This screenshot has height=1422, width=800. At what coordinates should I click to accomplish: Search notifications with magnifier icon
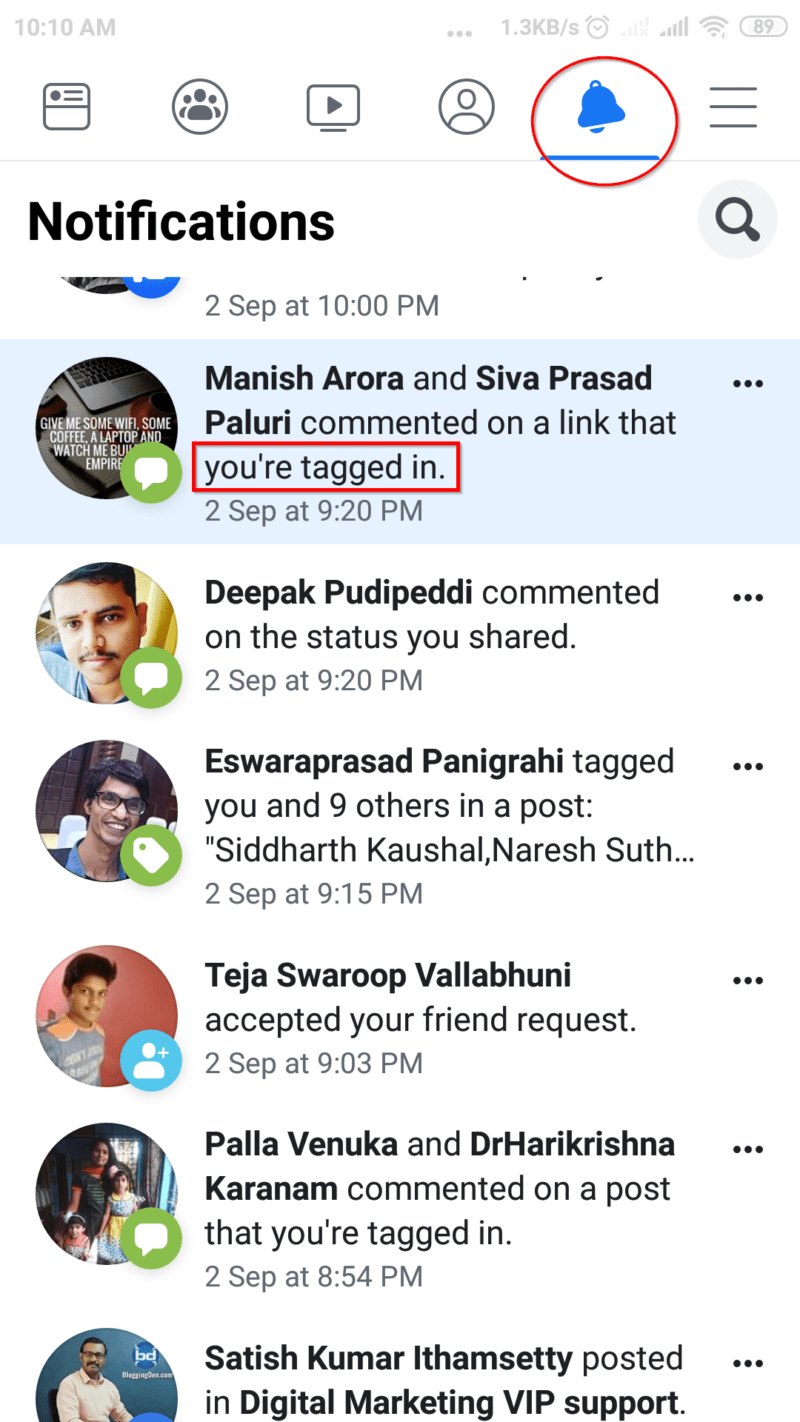tap(738, 220)
